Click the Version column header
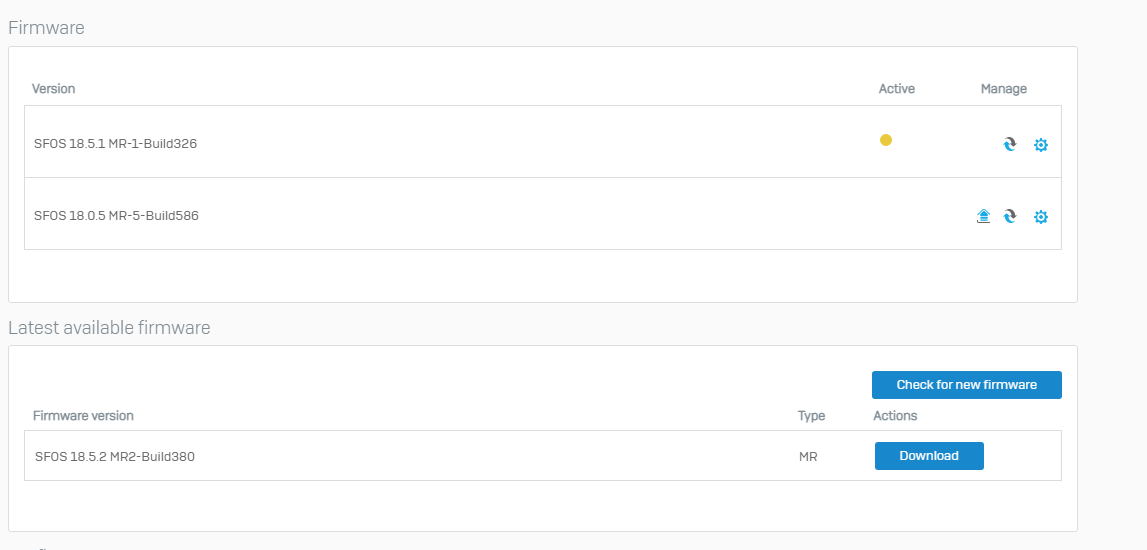This screenshot has height=550, width=1147. coord(53,88)
